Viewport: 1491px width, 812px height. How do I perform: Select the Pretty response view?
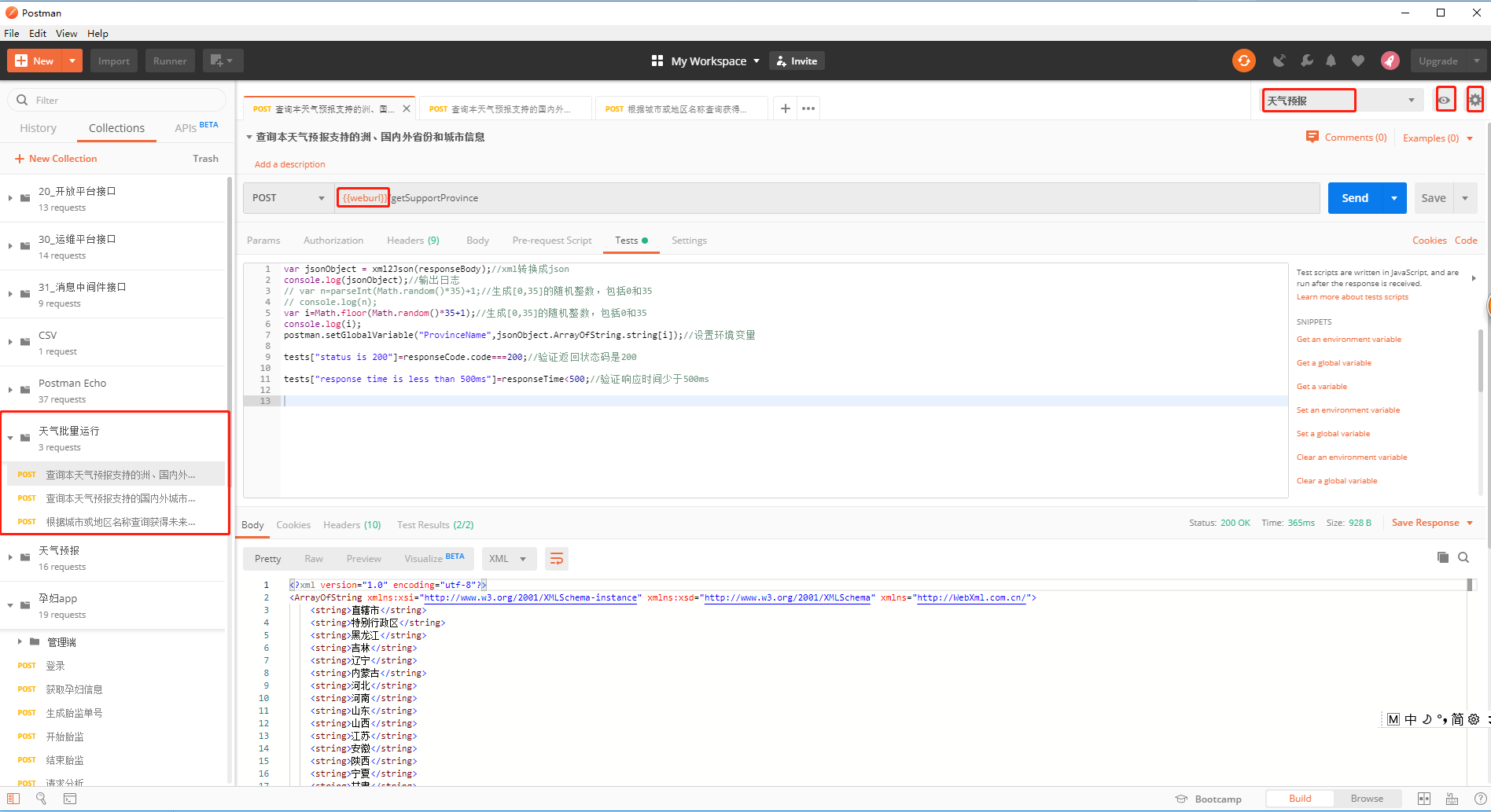[267, 559]
